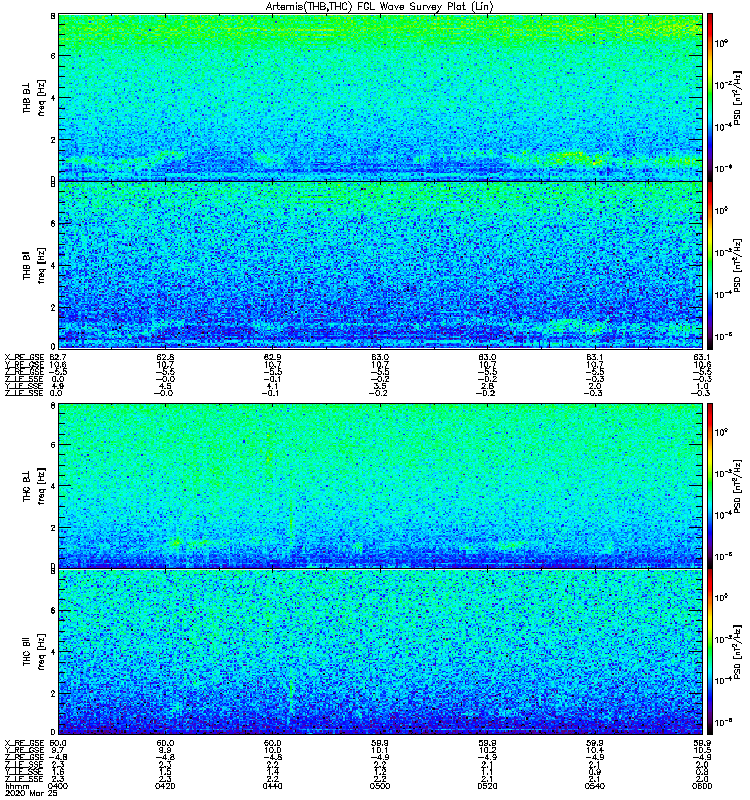The width and height of the screenshot is (750, 800).
Task: Click the THB B∥ color bar
Action: [710, 265]
